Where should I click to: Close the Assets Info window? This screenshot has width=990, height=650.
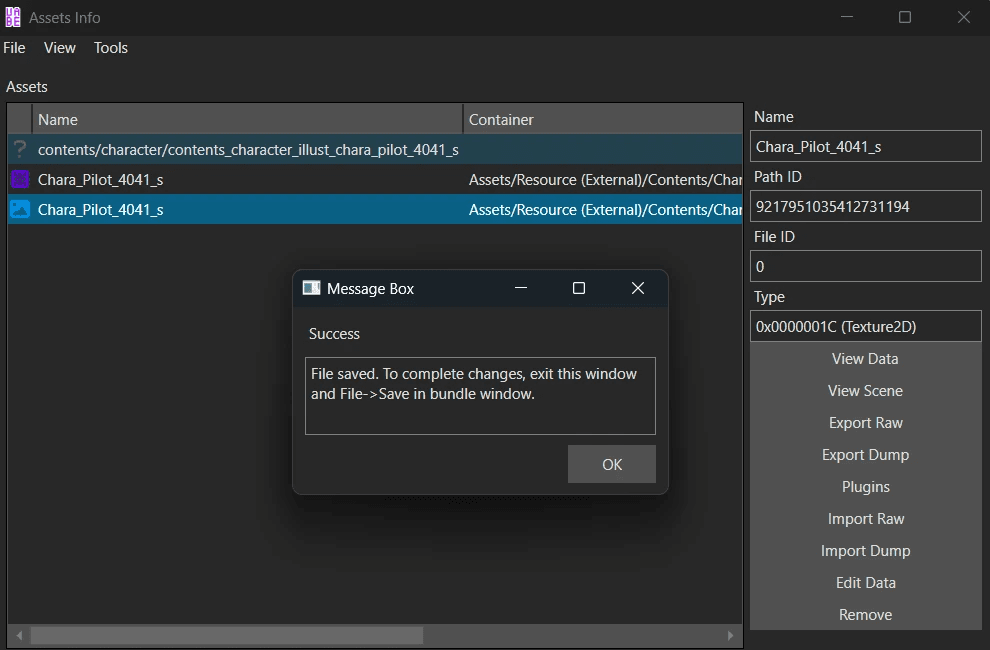tap(963, 17)
